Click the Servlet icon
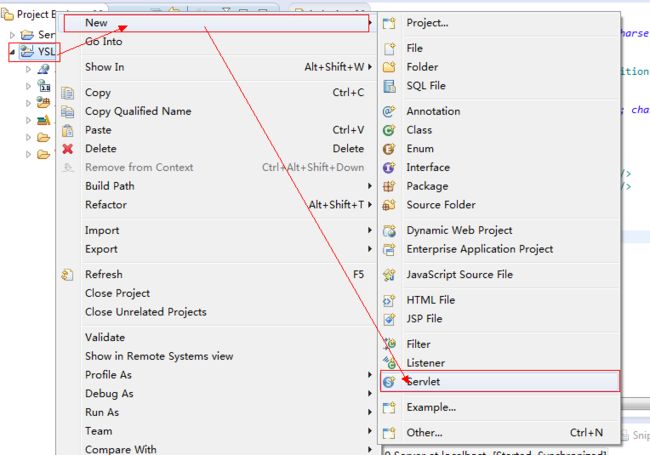Viewport: 650px width, 455px height. pyautogui.click(x=389, y=382)
